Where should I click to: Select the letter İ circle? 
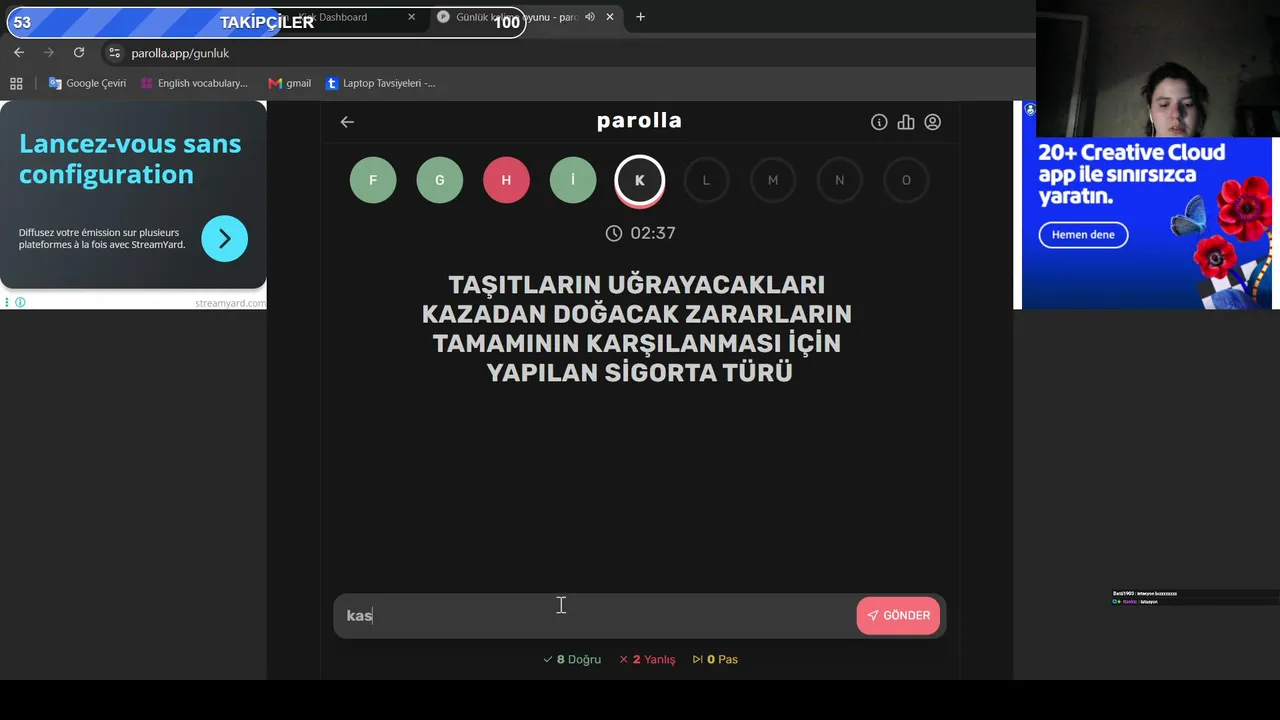pos(573,180)
